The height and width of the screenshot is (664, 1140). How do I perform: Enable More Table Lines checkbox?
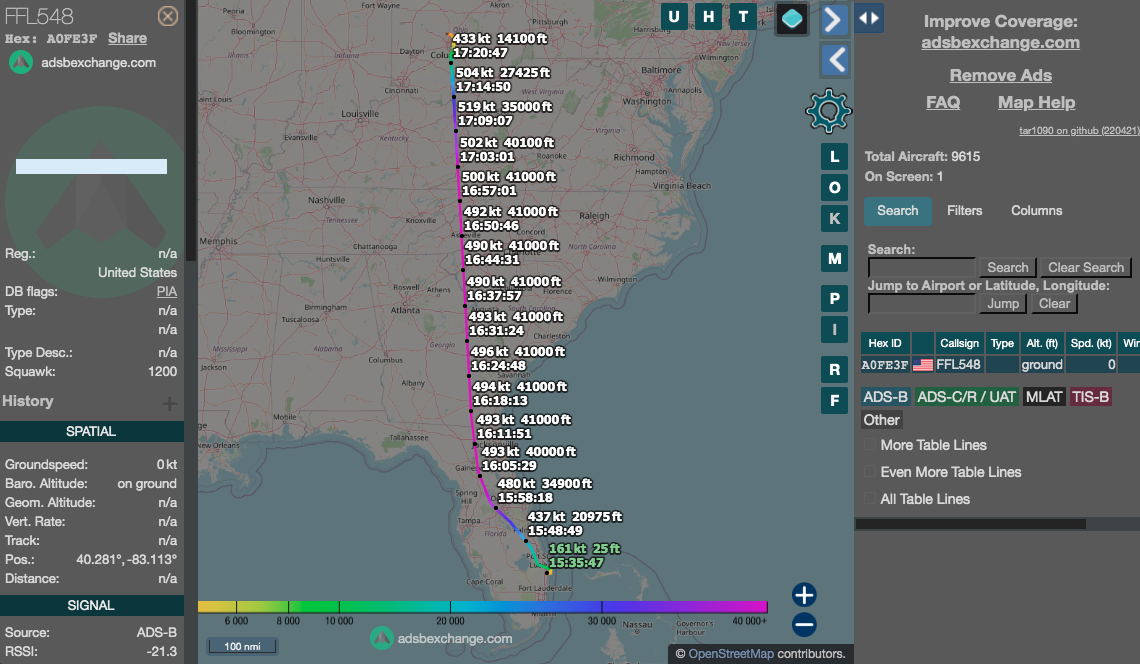(870, 445)
